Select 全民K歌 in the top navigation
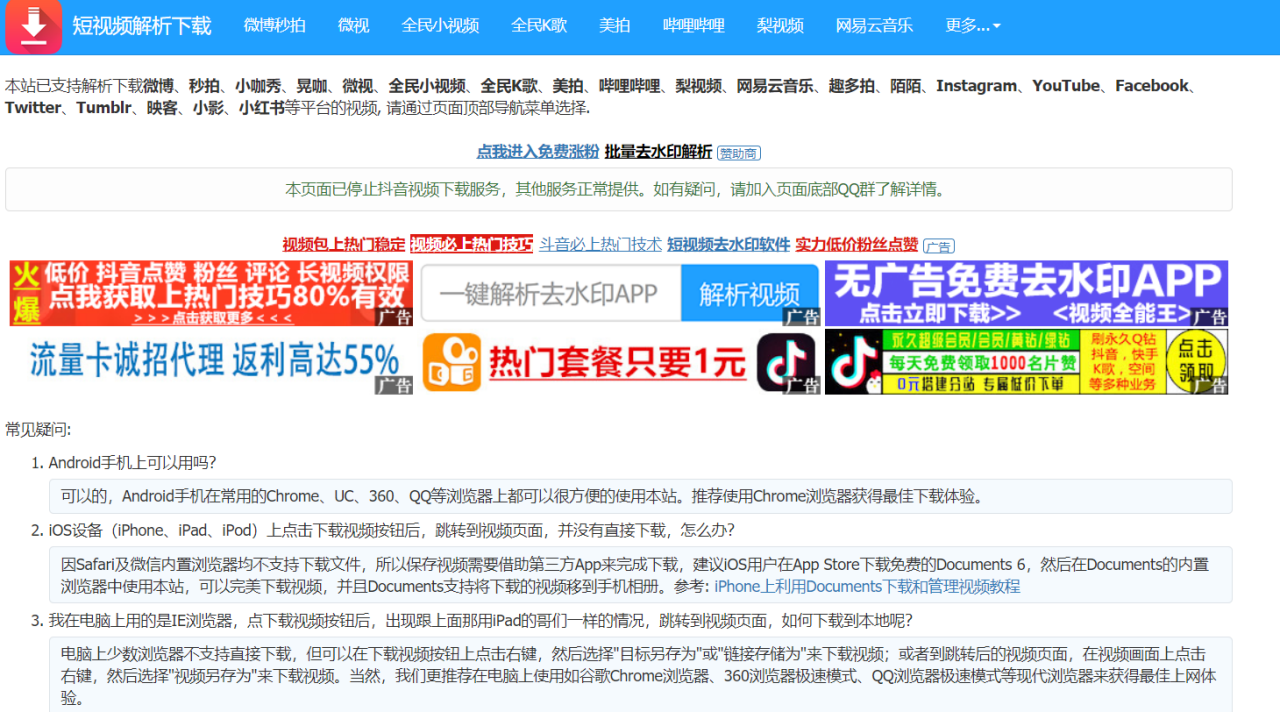This screenshot has height=712, width=1280. [539, 26]
